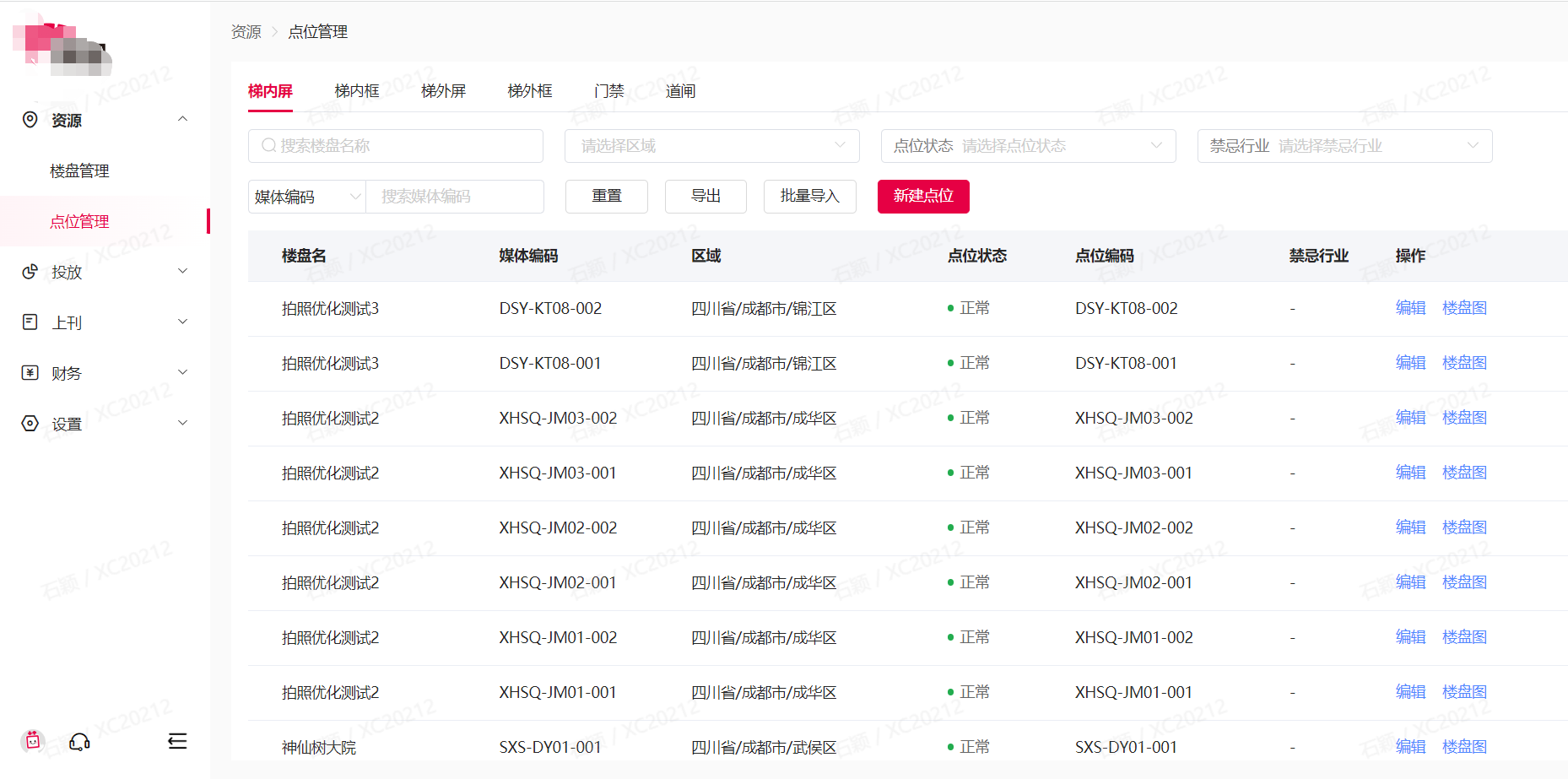Open 楼盘图 for XHSQ-JM02-002
This screenshot has height=779, width=1568.
1465,527
